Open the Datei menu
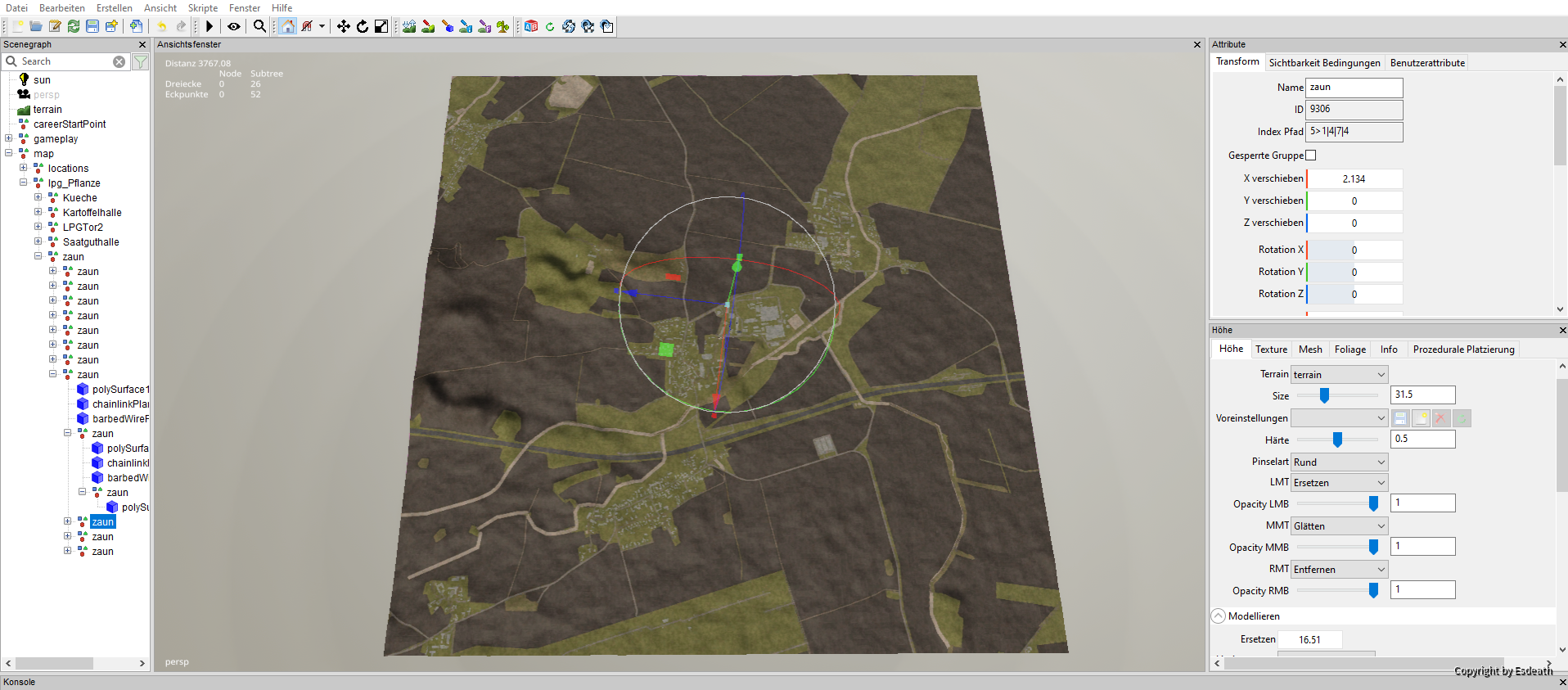 point(16,8)
